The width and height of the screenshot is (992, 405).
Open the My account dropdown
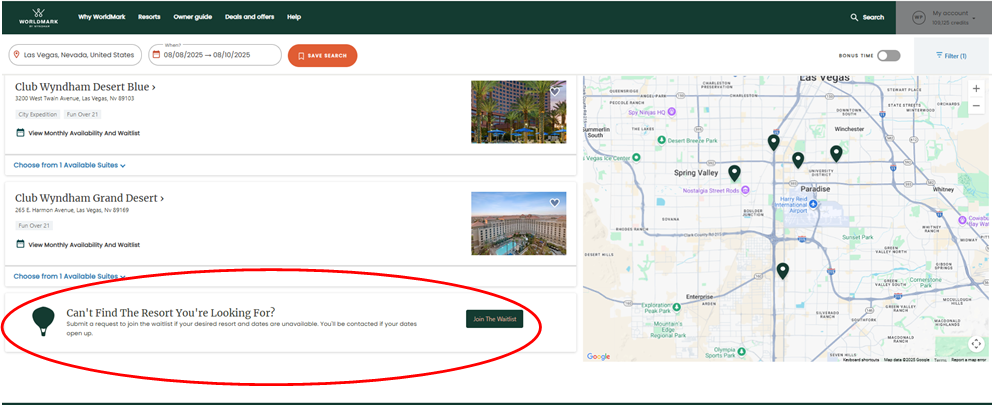(944, 18)
